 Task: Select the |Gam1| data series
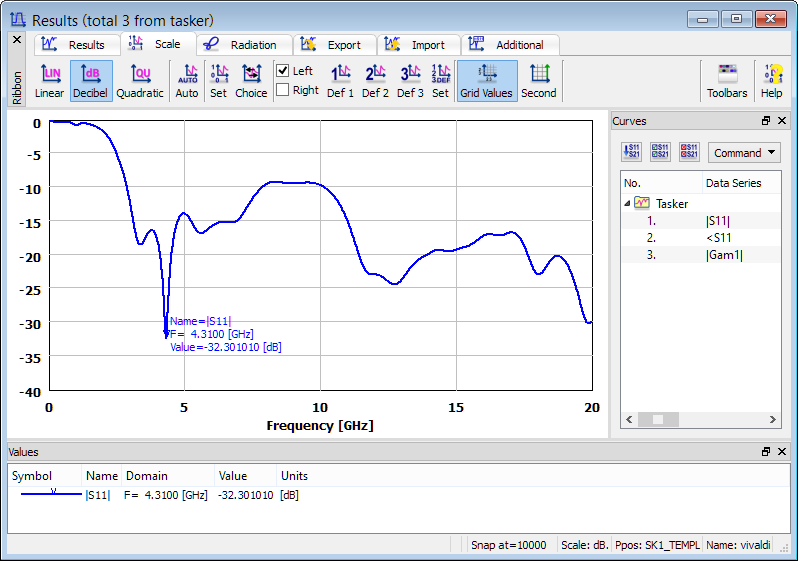pyautogui.click(x=725, y=255)
